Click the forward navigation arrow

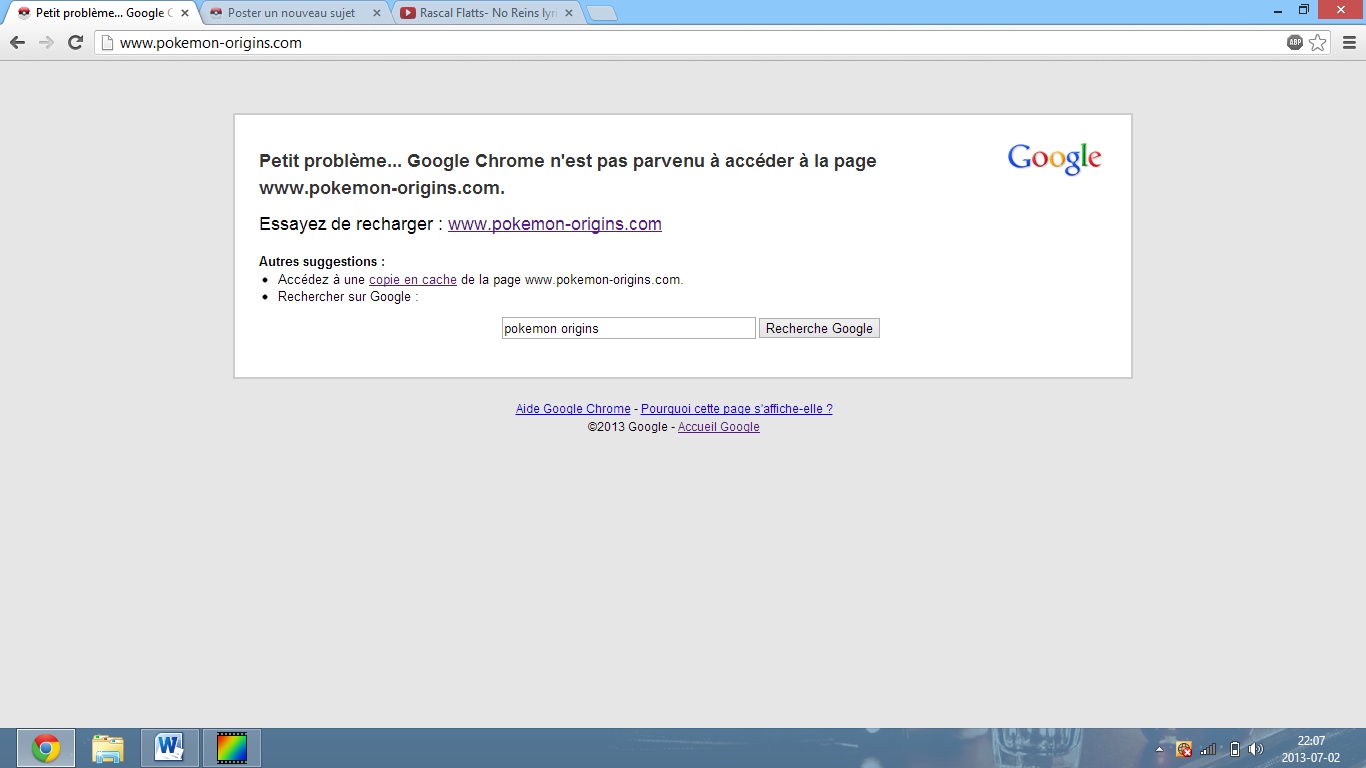46,43
